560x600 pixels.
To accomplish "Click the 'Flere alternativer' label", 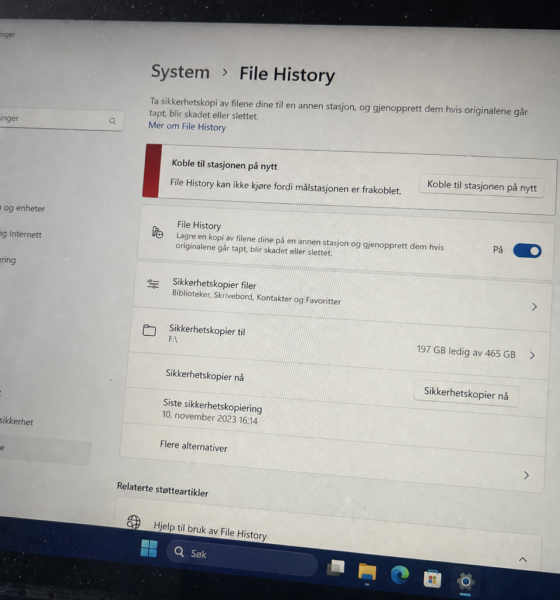I will [193, 446].
